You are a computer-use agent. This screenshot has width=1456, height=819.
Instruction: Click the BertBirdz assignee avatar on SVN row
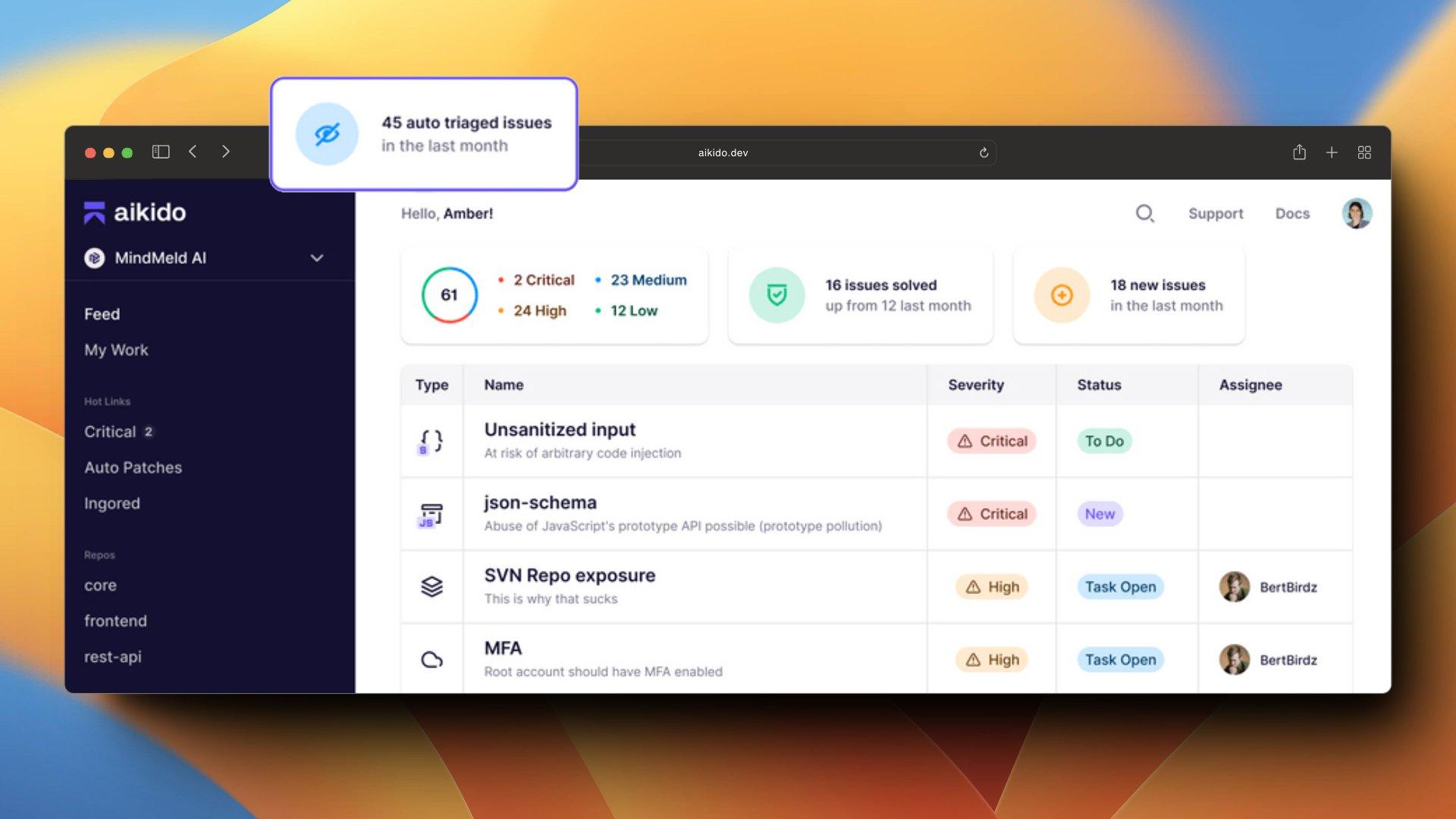1233,587
